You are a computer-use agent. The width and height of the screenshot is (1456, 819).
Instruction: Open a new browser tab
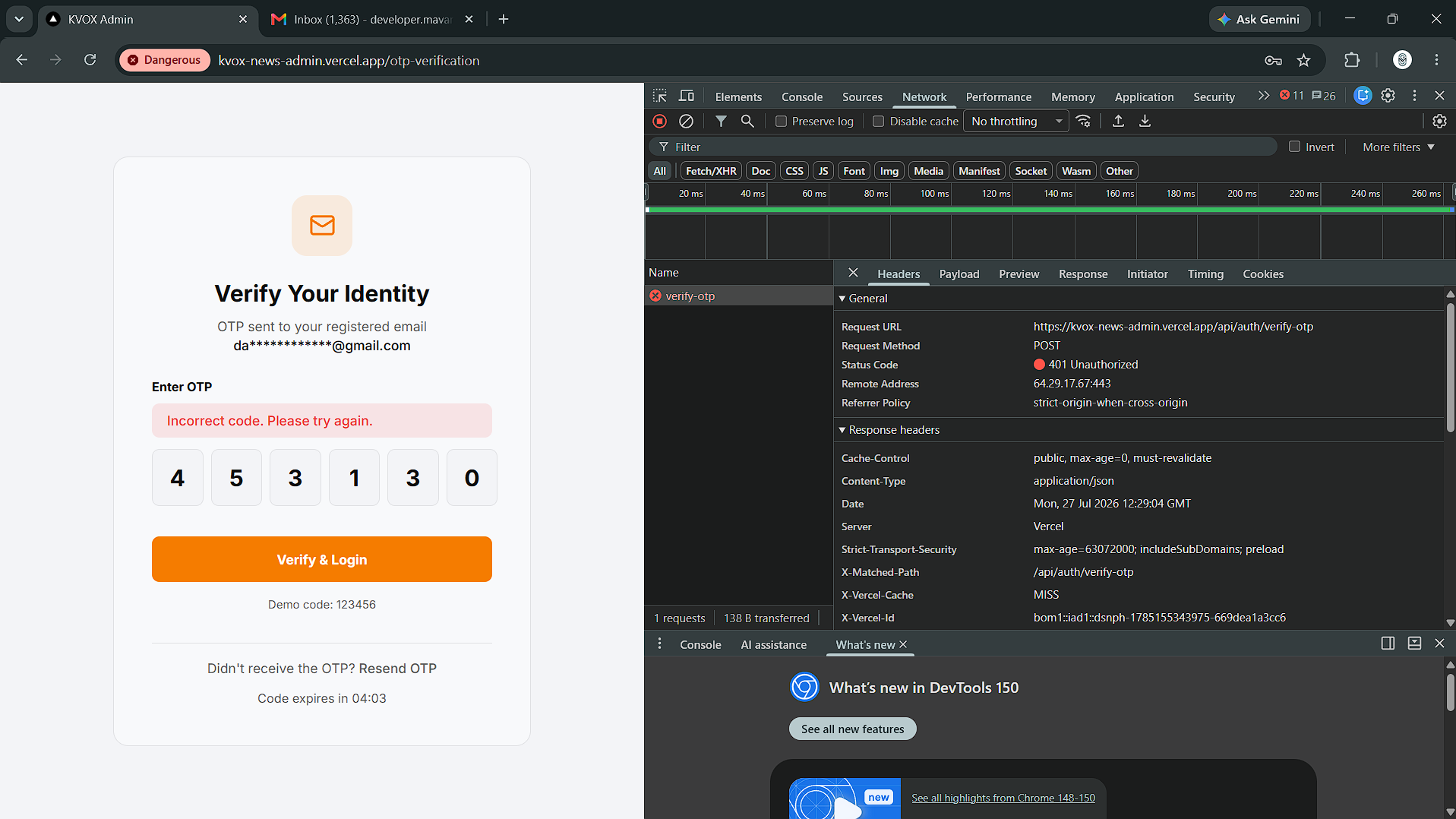point(504,19)
